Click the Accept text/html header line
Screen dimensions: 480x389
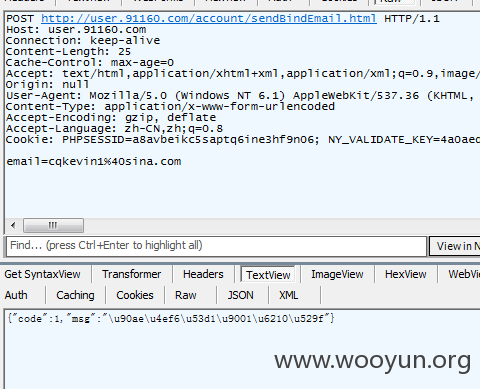(243, 74)
